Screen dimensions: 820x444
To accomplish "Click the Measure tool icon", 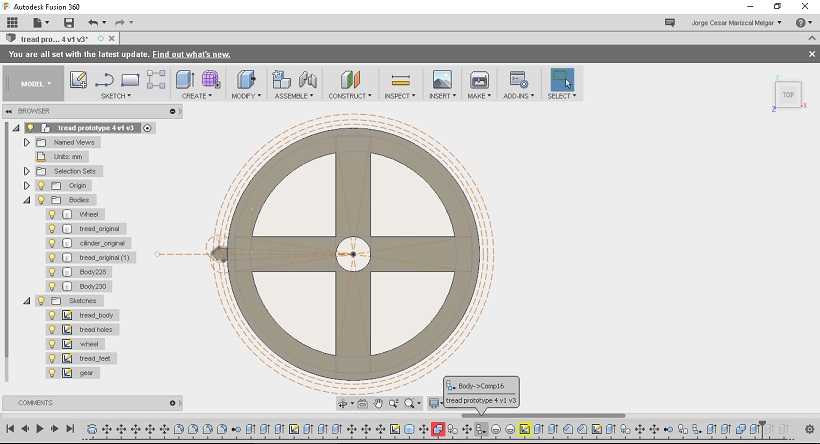I will [400, 80].
